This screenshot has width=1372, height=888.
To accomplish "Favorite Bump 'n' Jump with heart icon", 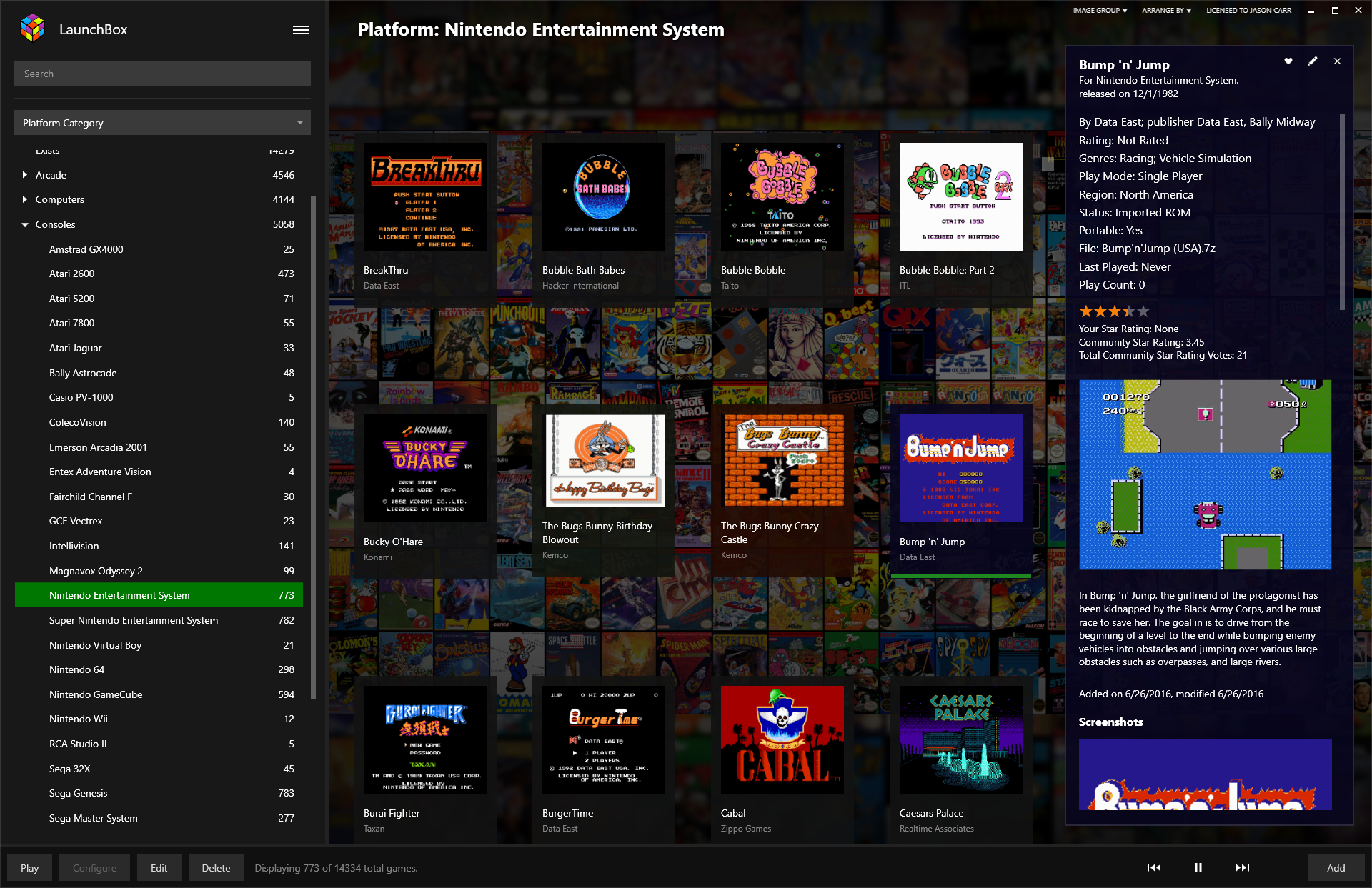I will tap(1288, 61).
